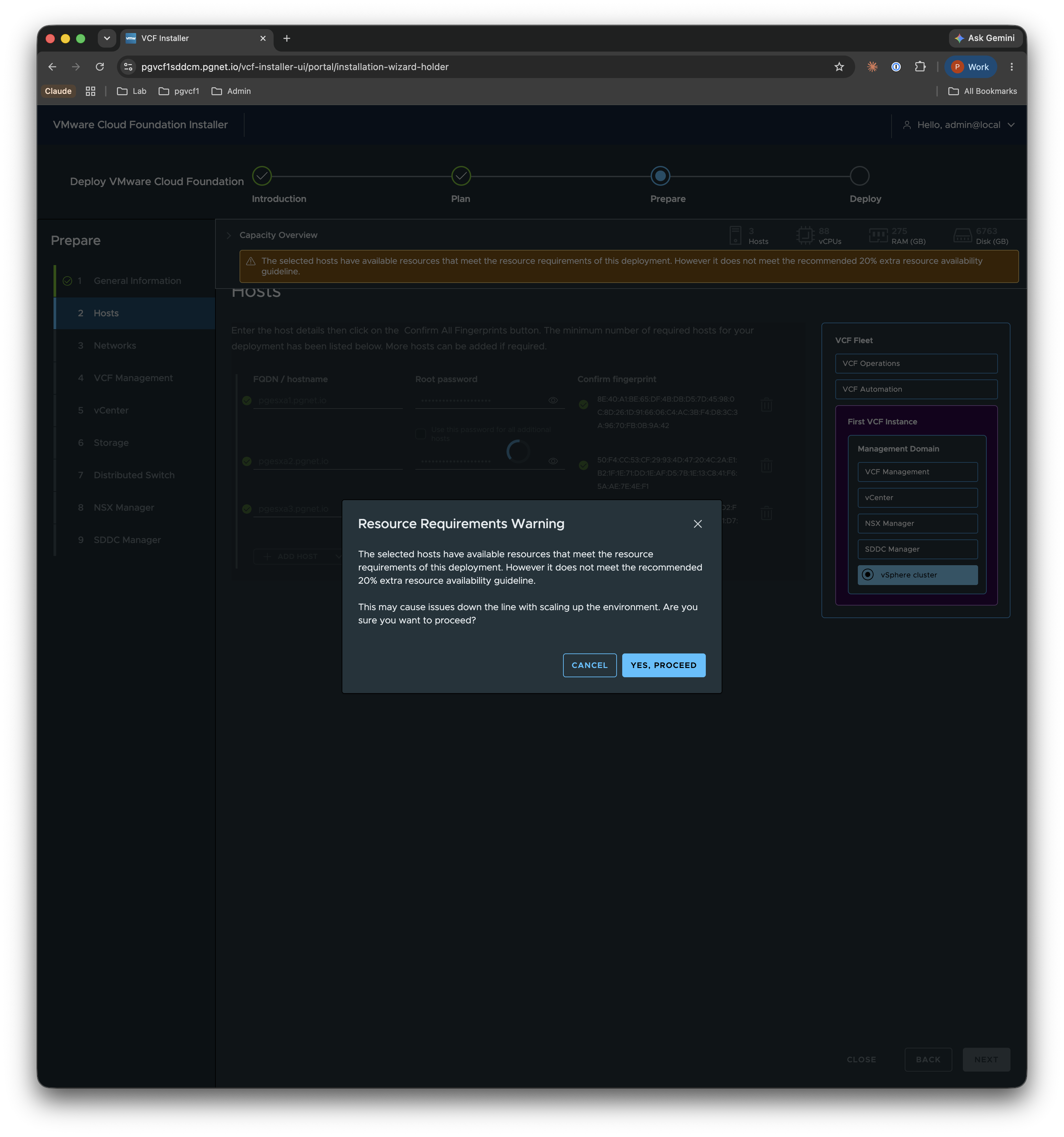Select the Introduction step circle
1064x1137 pixels.
[262, 176]
